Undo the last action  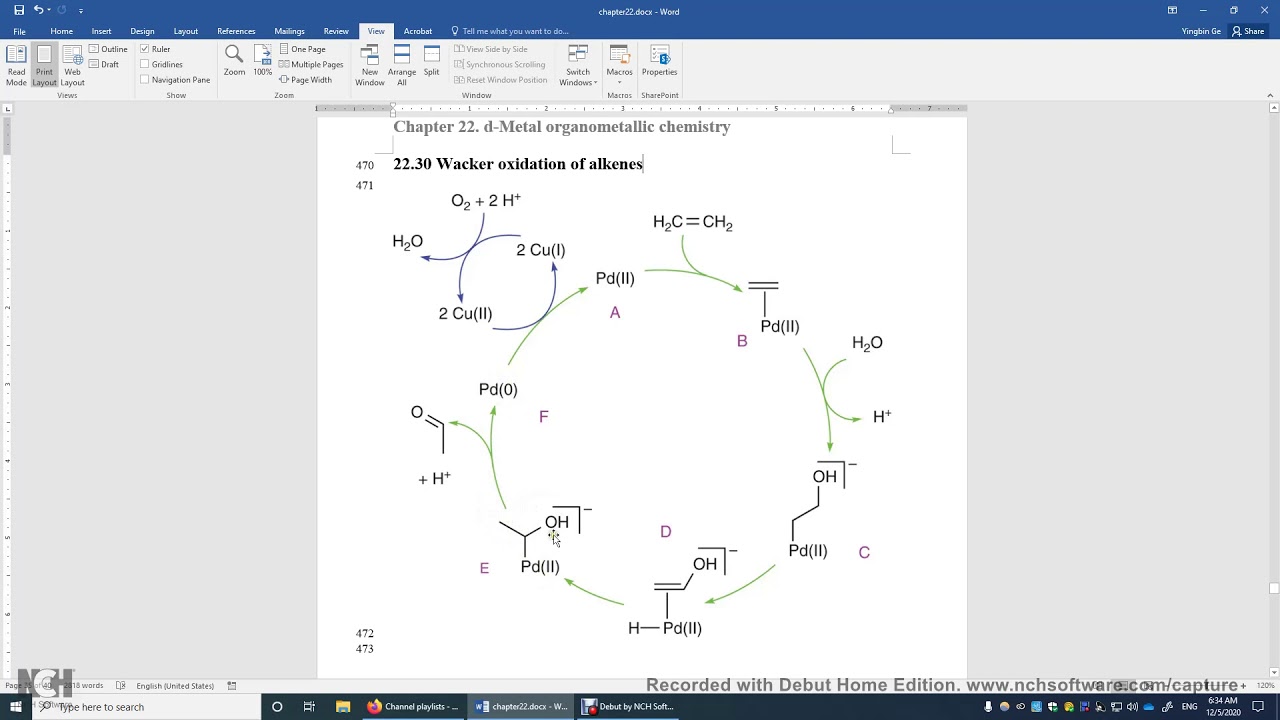point(37,11)
